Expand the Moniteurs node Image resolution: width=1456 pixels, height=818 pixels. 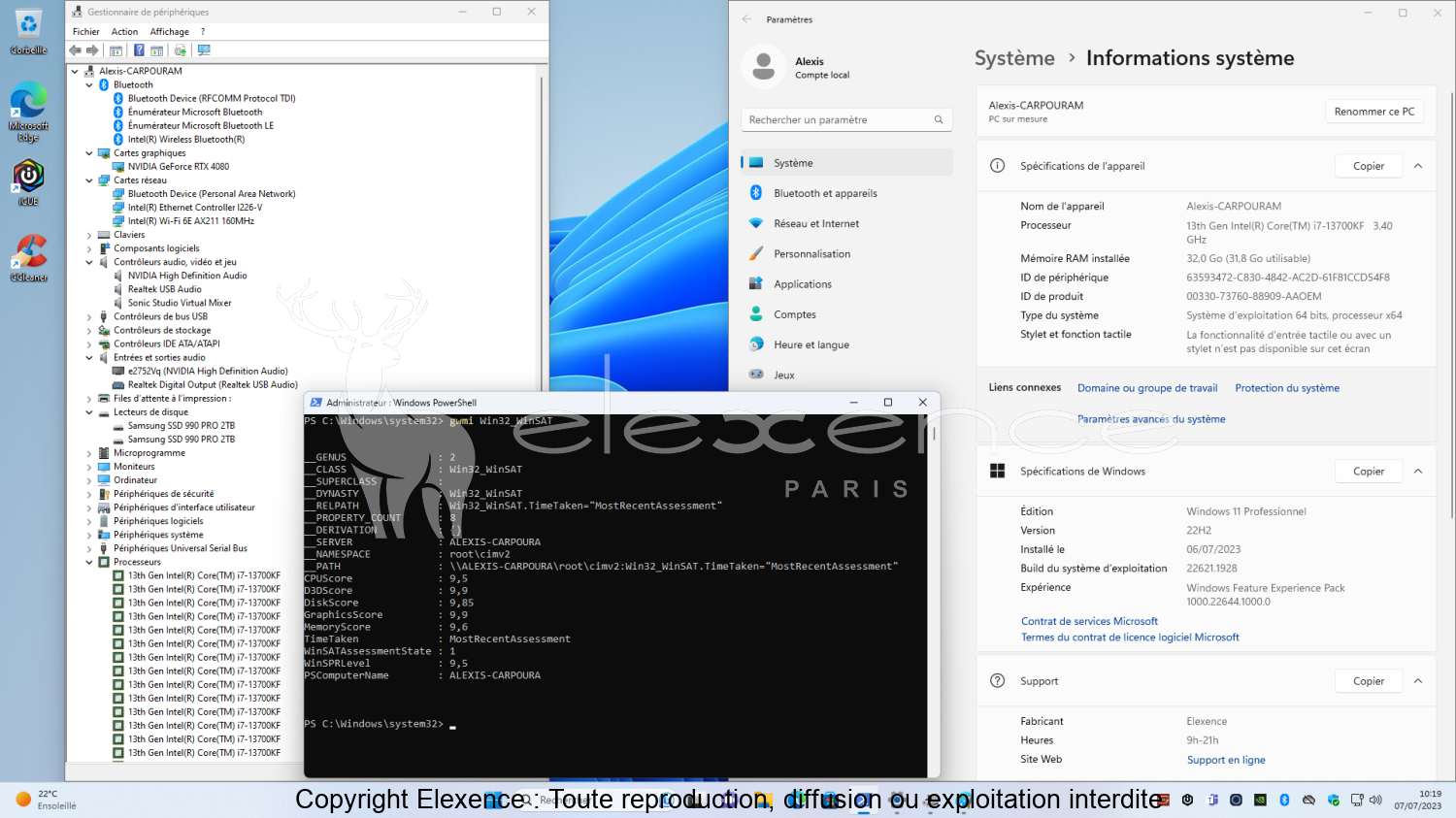pos(89,467)
